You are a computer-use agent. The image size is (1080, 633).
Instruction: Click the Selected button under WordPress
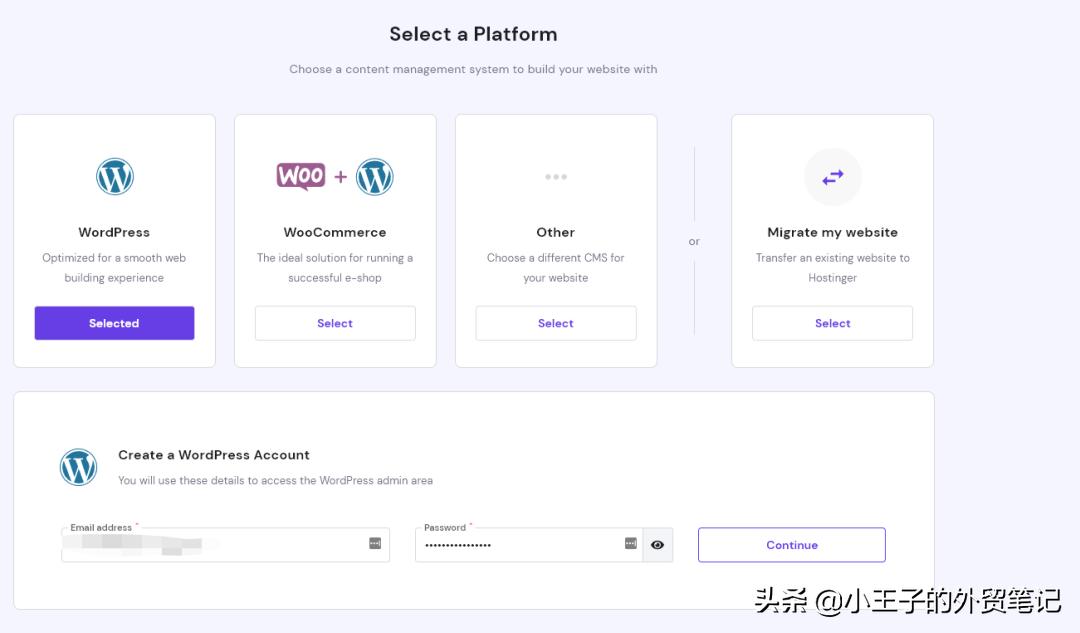[x=114, y=323]
